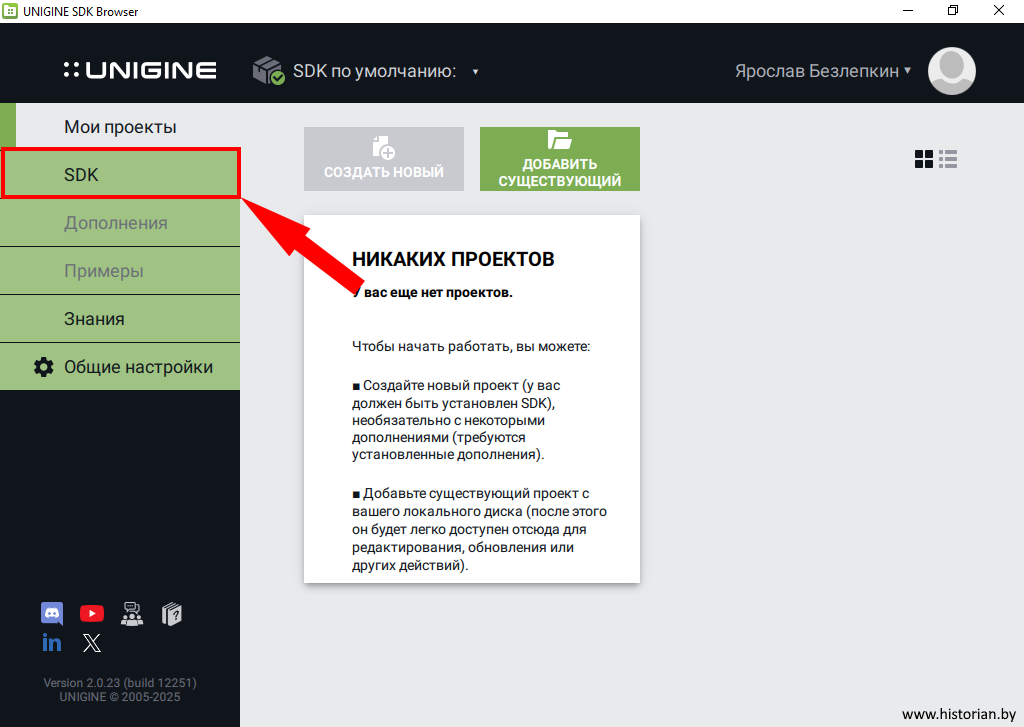This screenshot has height=727, width=1024.
Task: Click the UNIGINE logo
Action: click(140, 71)
